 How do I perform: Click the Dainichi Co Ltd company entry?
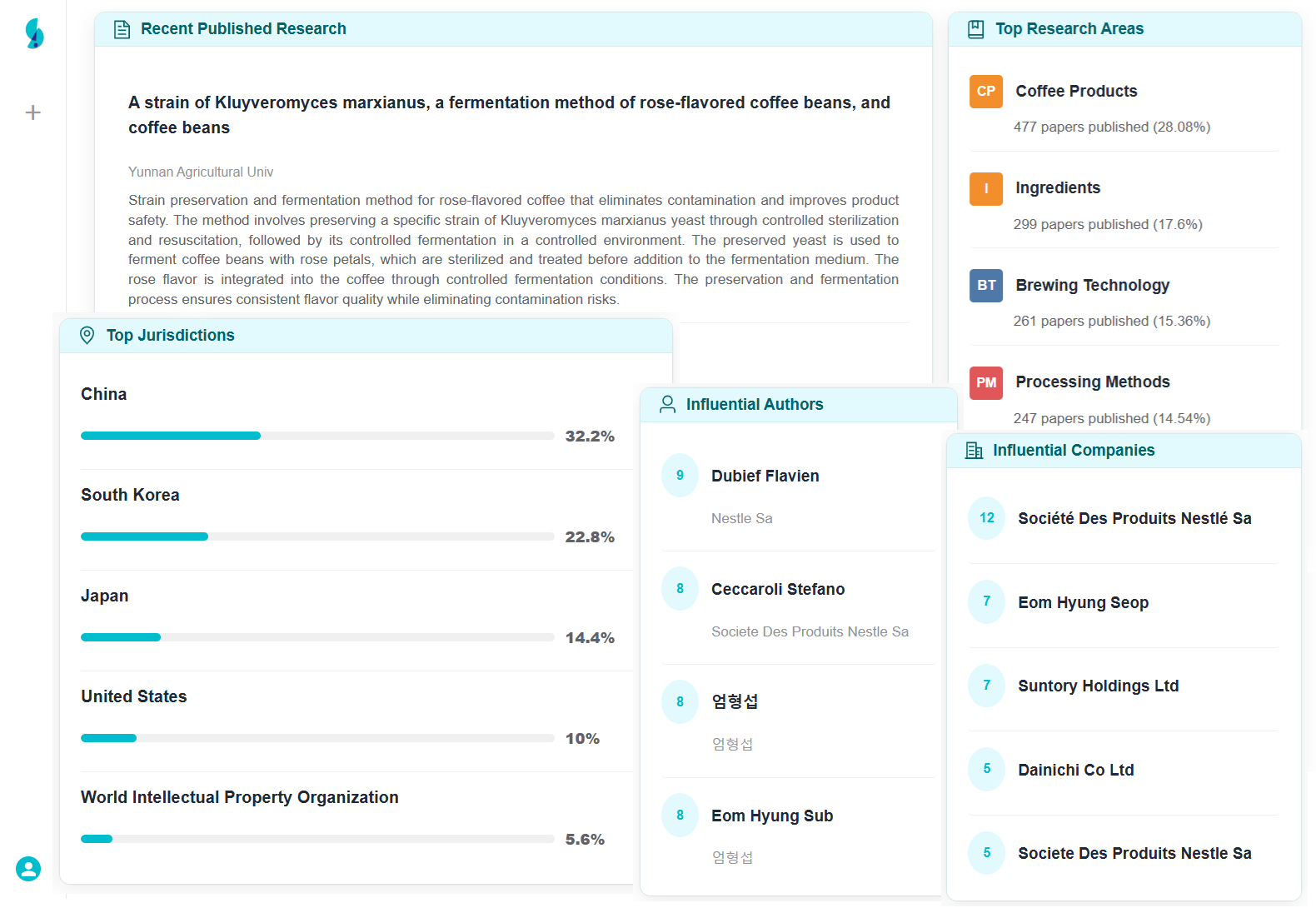[x=1075, y=771]
